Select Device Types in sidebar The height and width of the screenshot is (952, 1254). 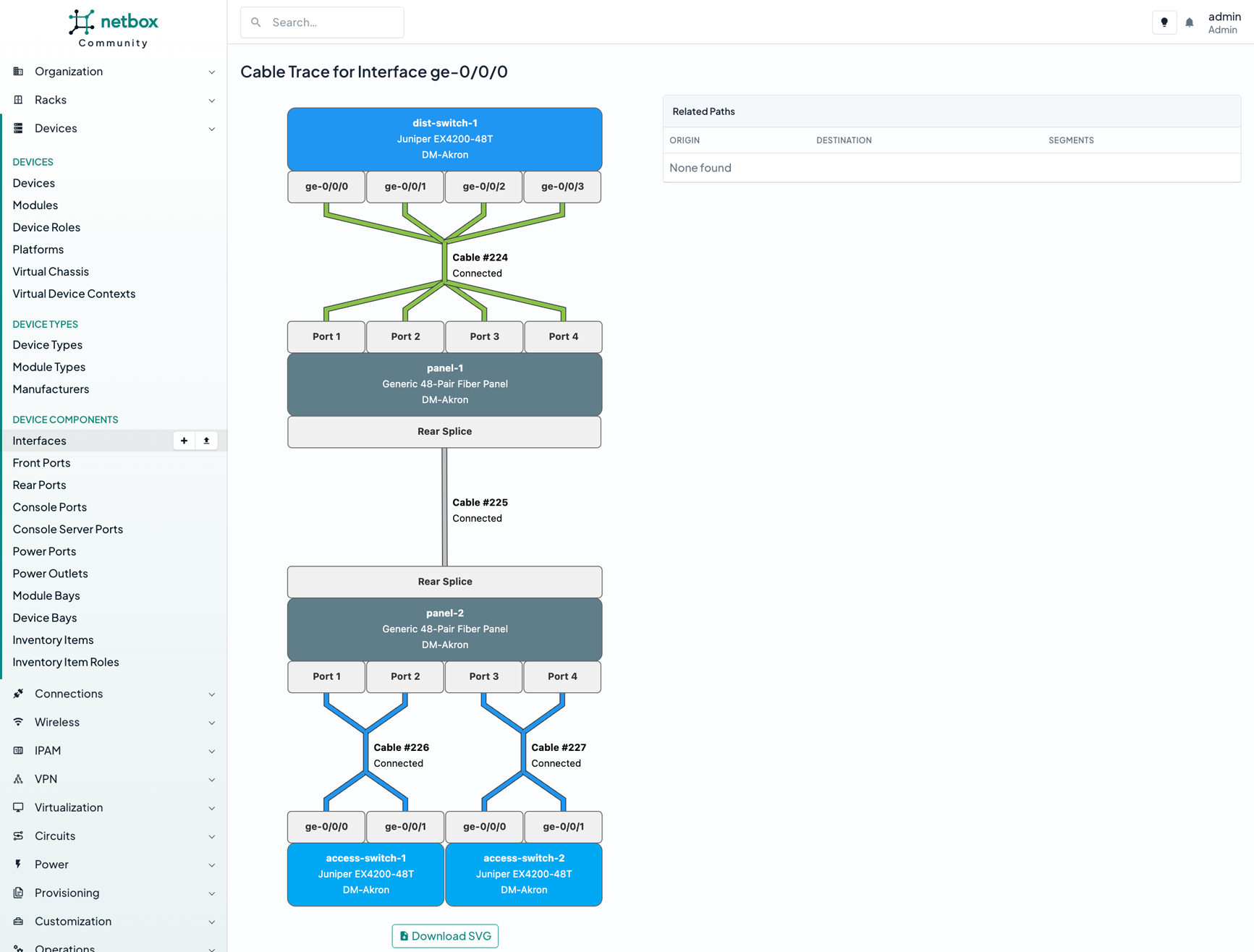coord(47,345)
